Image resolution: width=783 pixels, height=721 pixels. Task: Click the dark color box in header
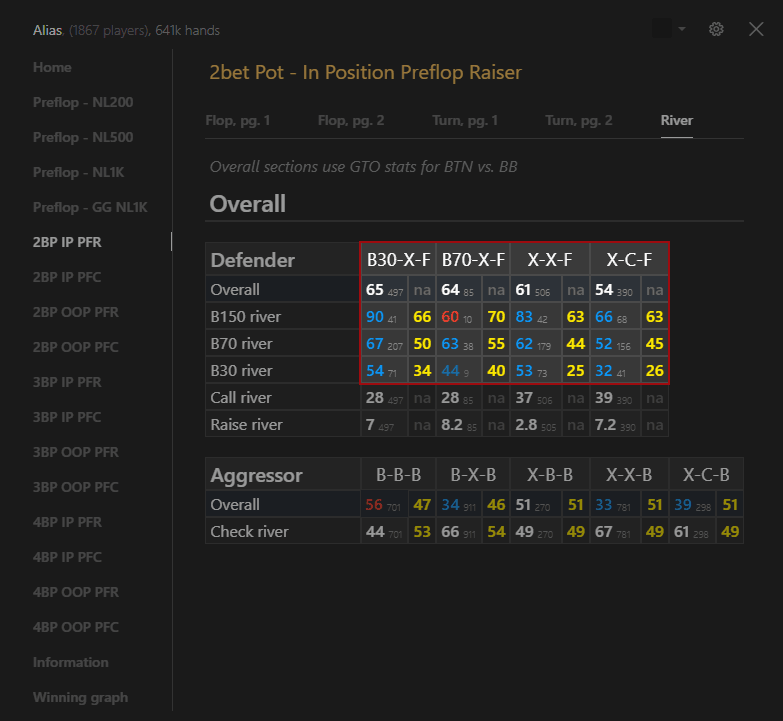point(662,28)
